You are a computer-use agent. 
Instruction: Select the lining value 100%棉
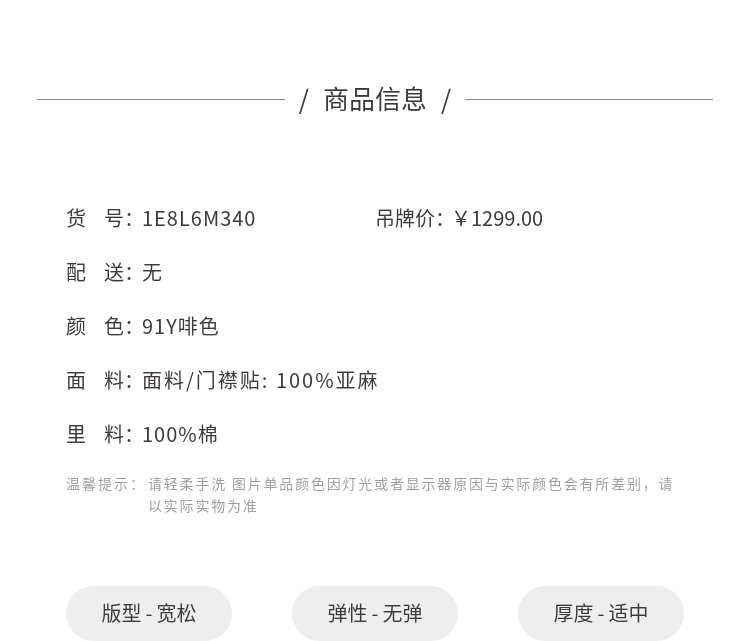(180, 435)
